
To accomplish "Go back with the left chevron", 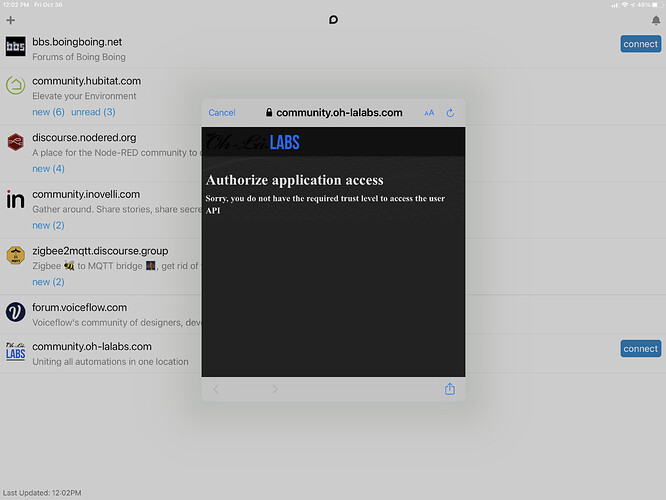I will pos(216,389).
